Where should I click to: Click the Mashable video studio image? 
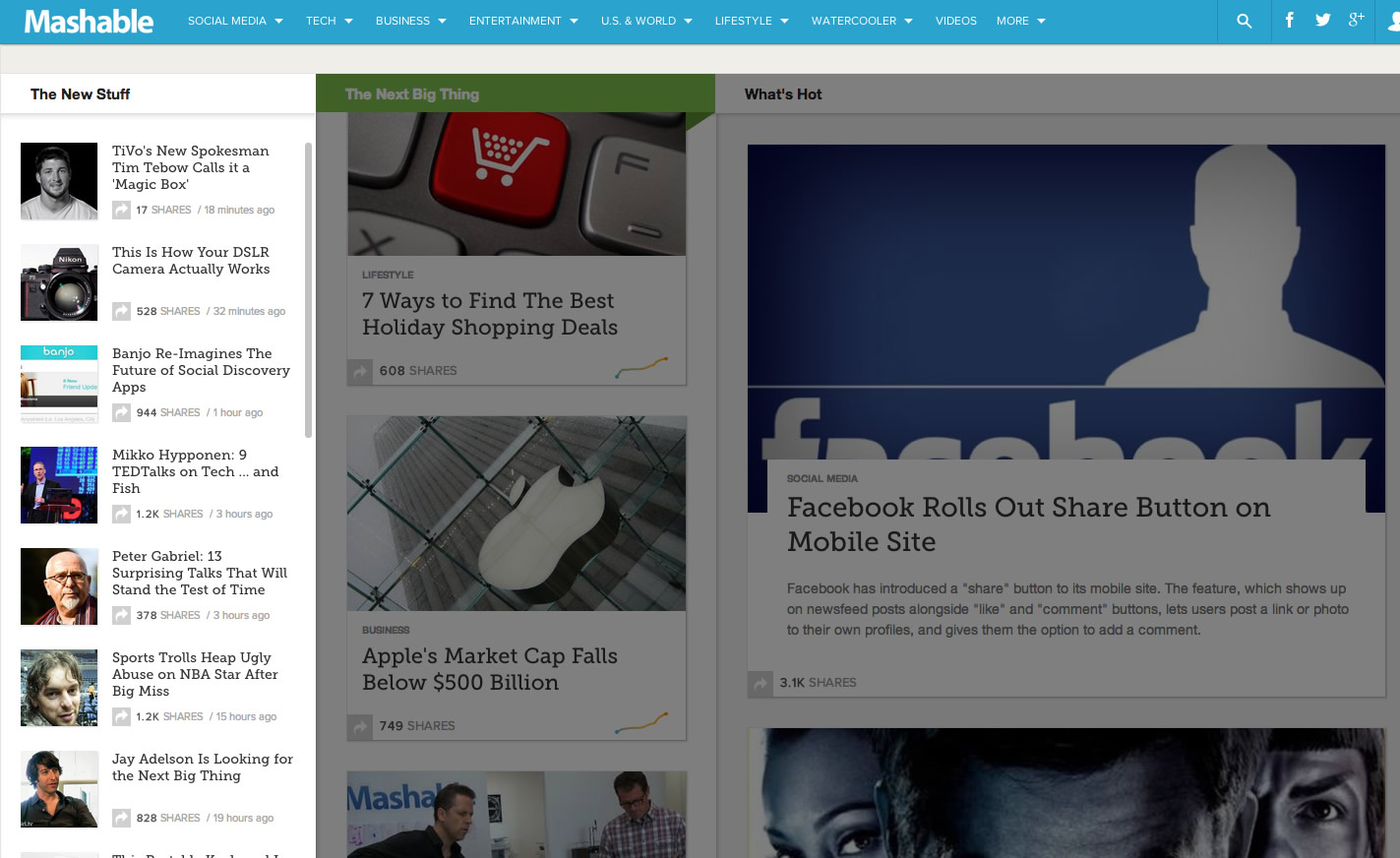pos(517,815)
